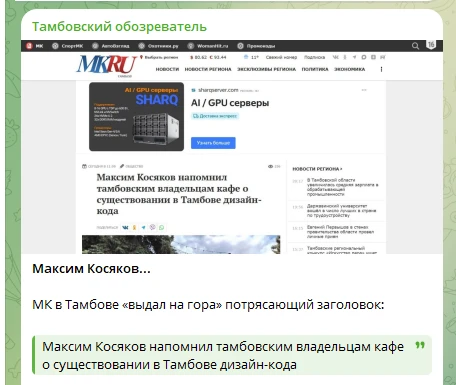Screen dimensions: 456x385
Task: Open the three-dot more menu in the MK navigation
Action: point(381,69)
